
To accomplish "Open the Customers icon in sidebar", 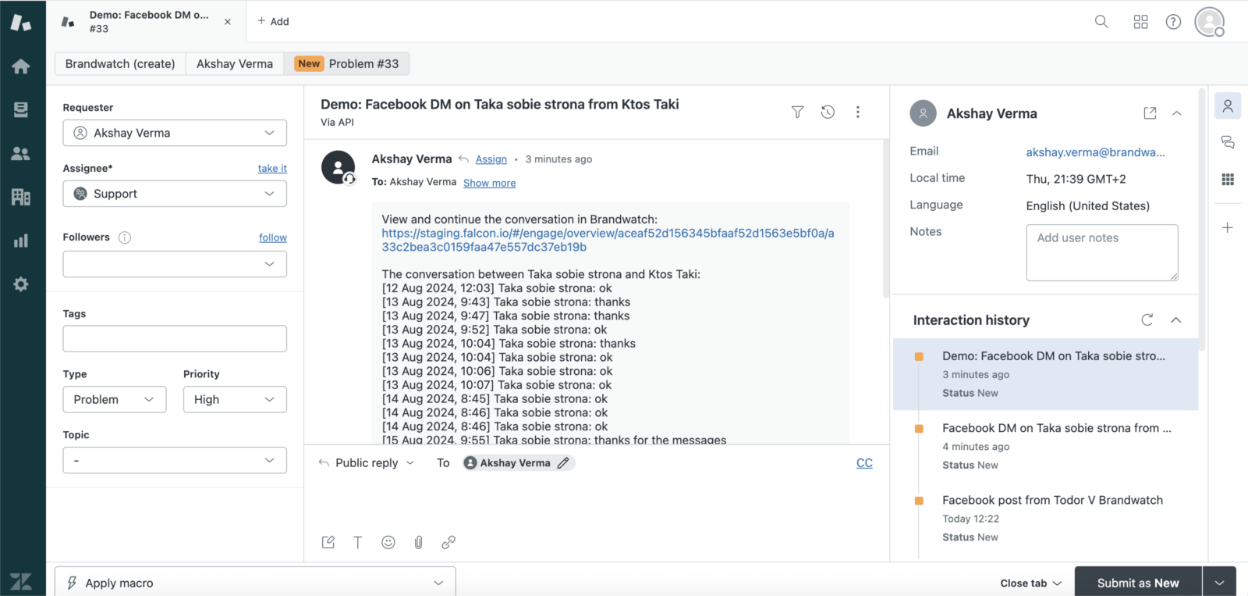I will pyautogui.click(x=21, y=154).
